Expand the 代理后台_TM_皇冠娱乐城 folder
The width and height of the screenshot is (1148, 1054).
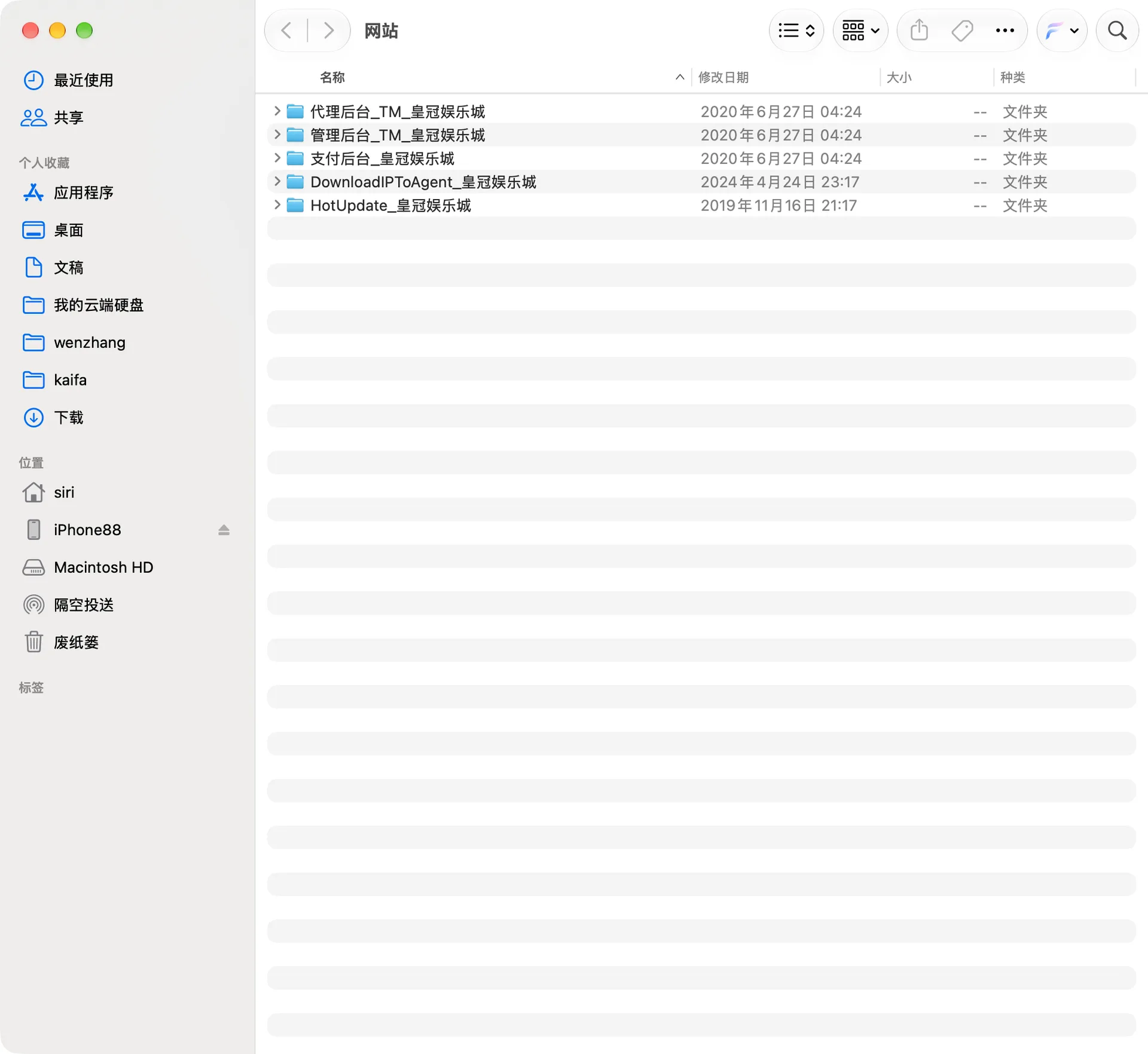277,111
